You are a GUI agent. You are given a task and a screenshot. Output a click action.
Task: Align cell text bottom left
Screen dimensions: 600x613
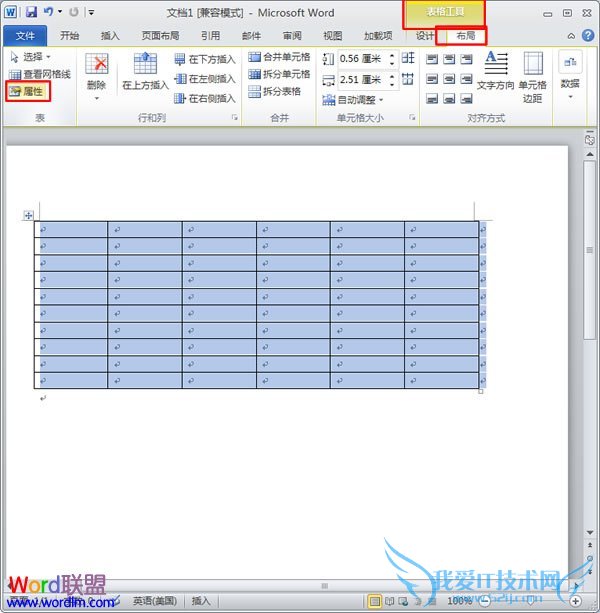tap(432, 98)
